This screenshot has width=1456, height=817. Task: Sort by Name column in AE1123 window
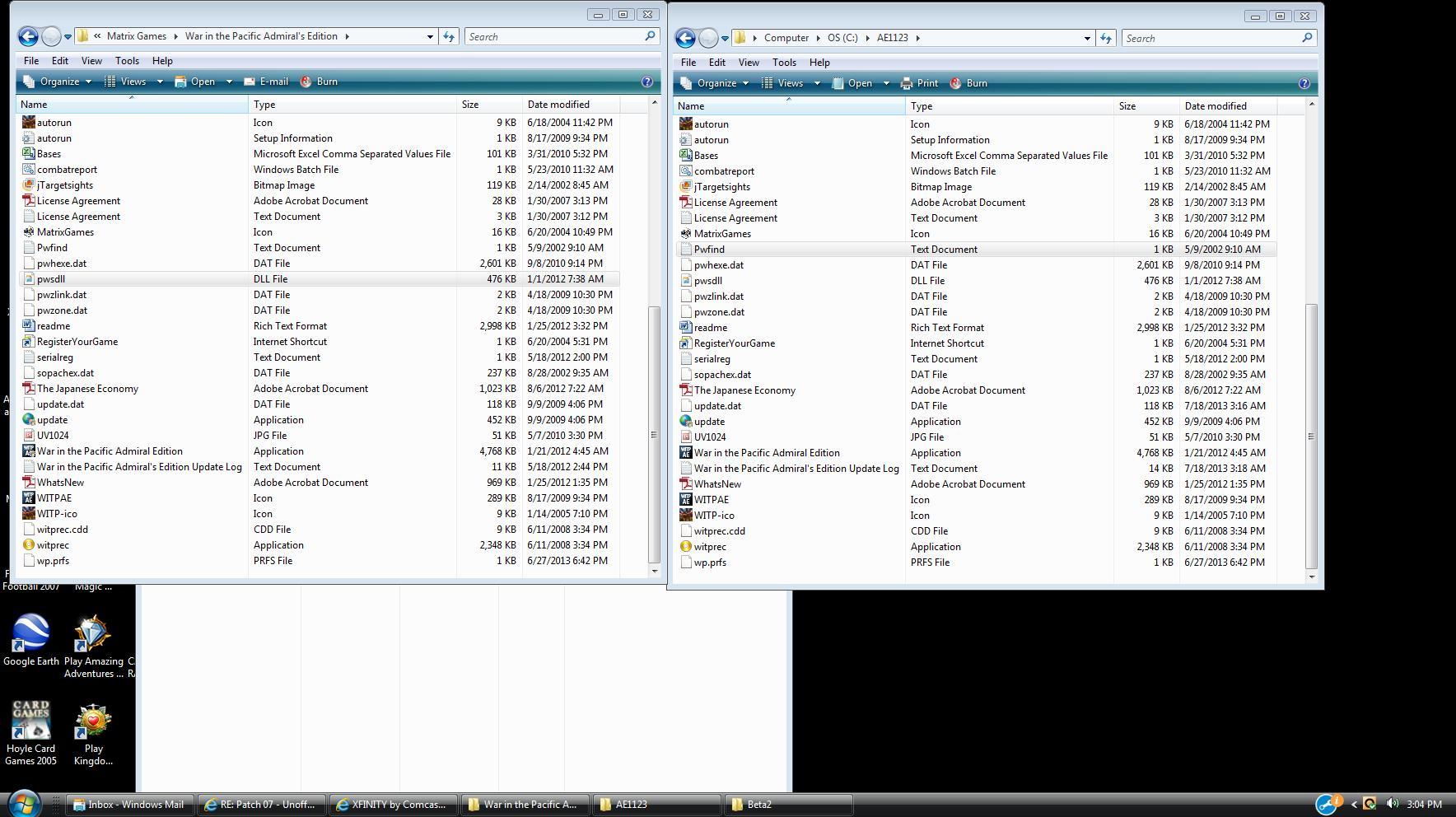point(790,106)
